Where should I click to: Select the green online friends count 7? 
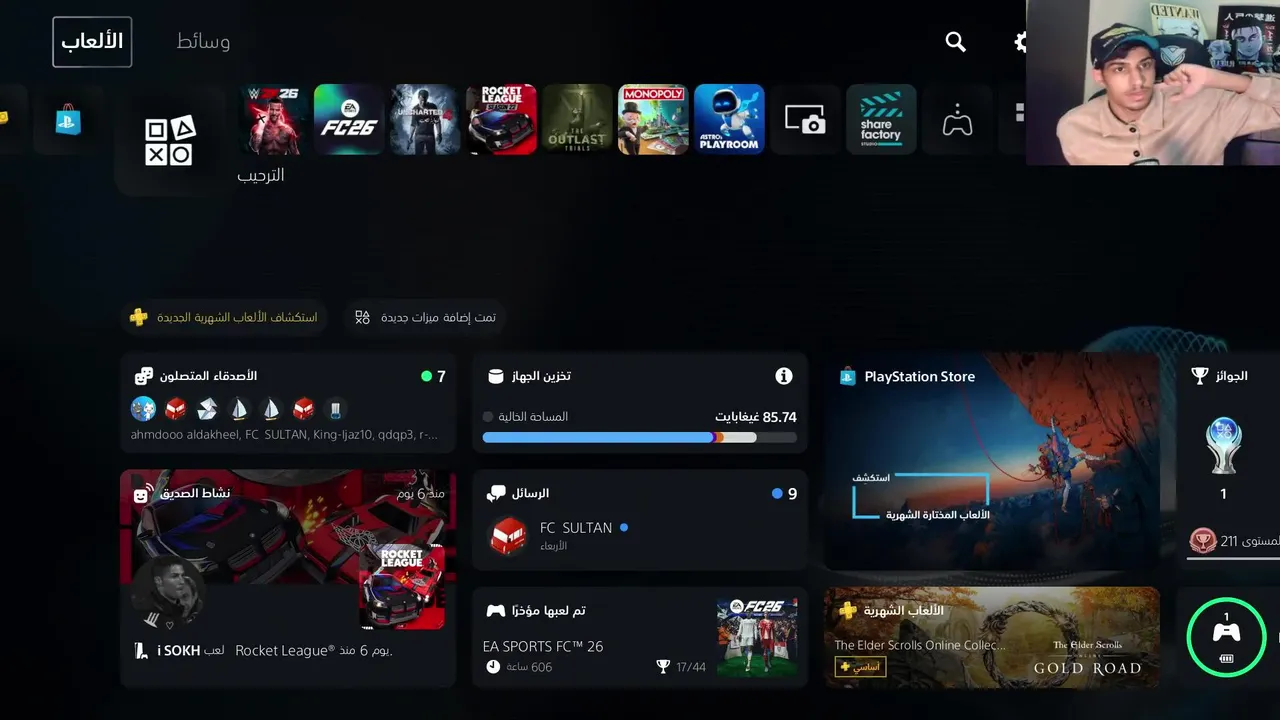click(x=434, y=376)
